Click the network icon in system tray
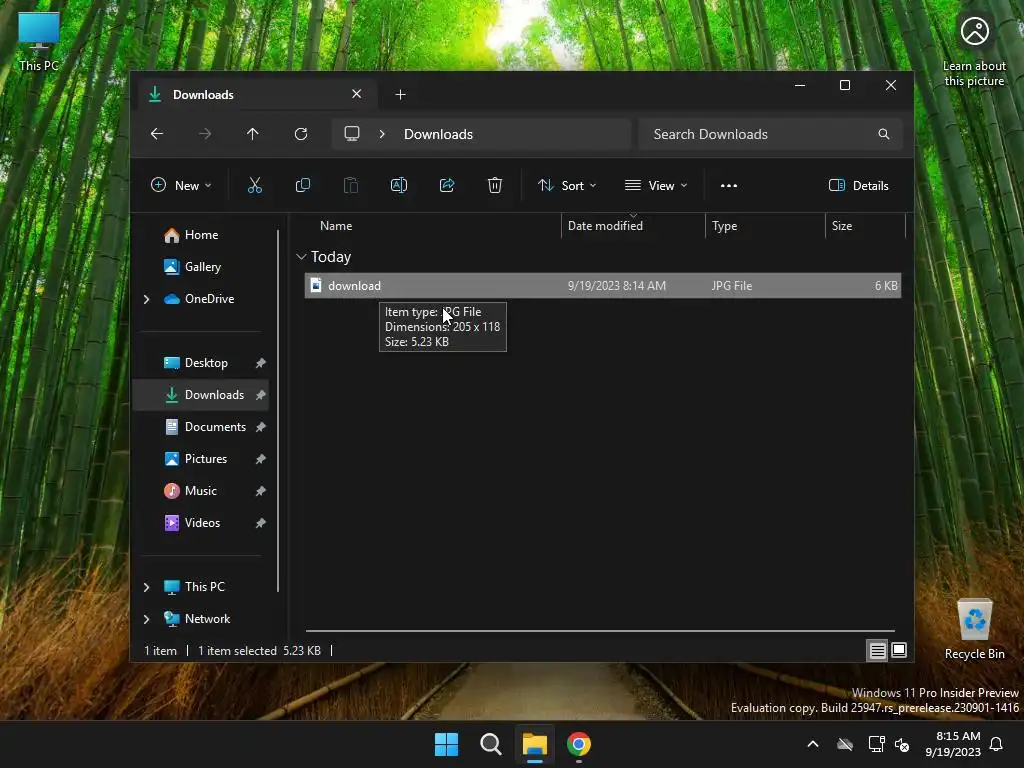The width and height of the screenshot is (1024, 768). click(x=876, y=744)
